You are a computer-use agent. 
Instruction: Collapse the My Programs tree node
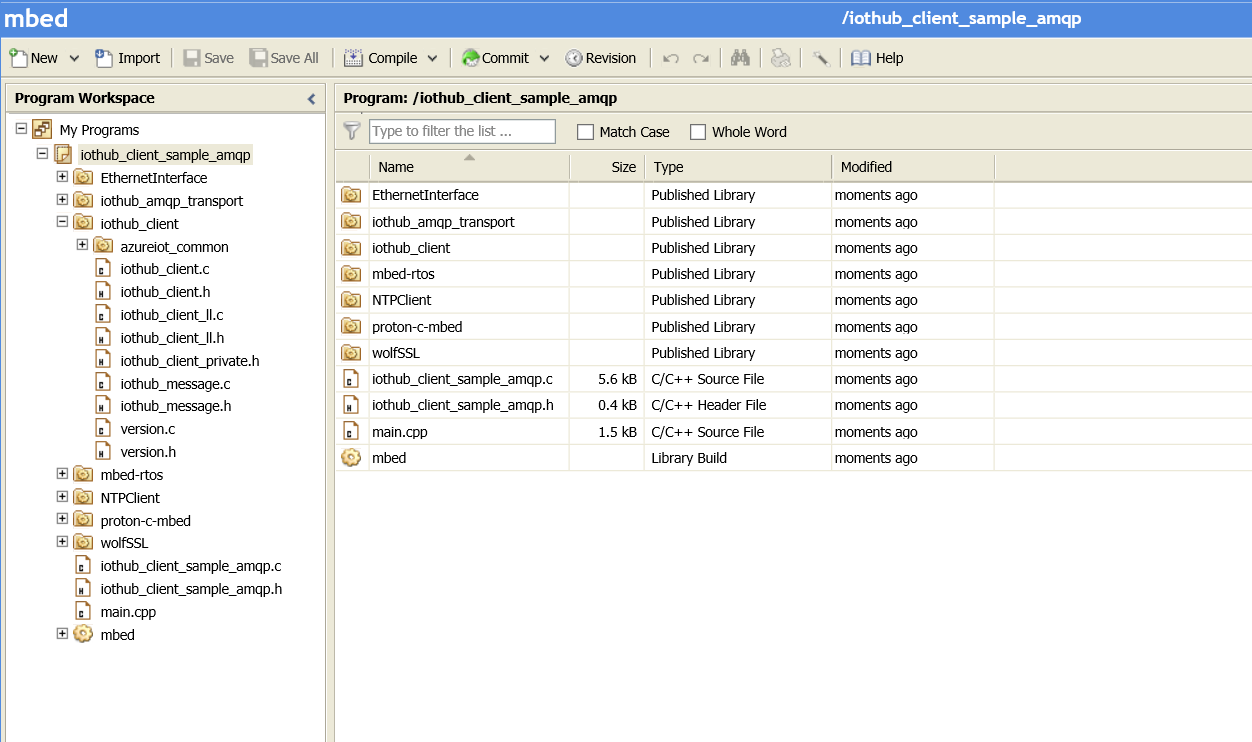[x=21, y=129]
